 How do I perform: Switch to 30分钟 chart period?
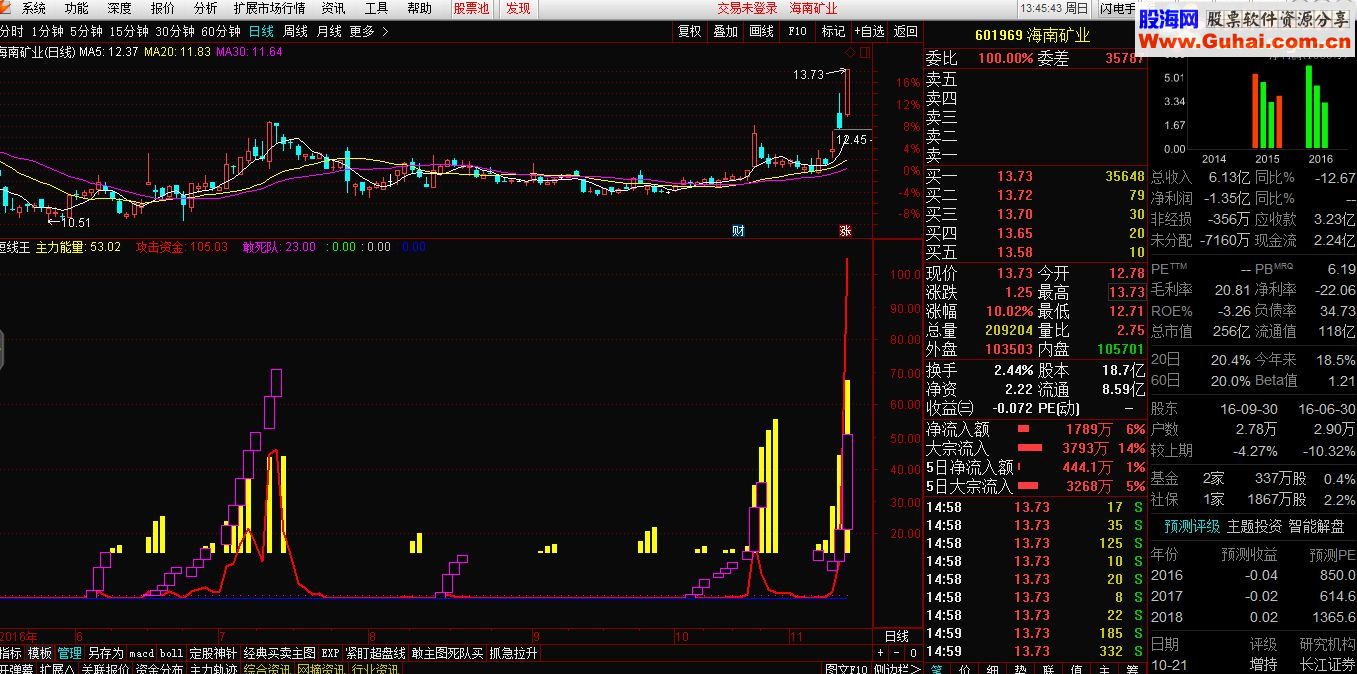175,31
